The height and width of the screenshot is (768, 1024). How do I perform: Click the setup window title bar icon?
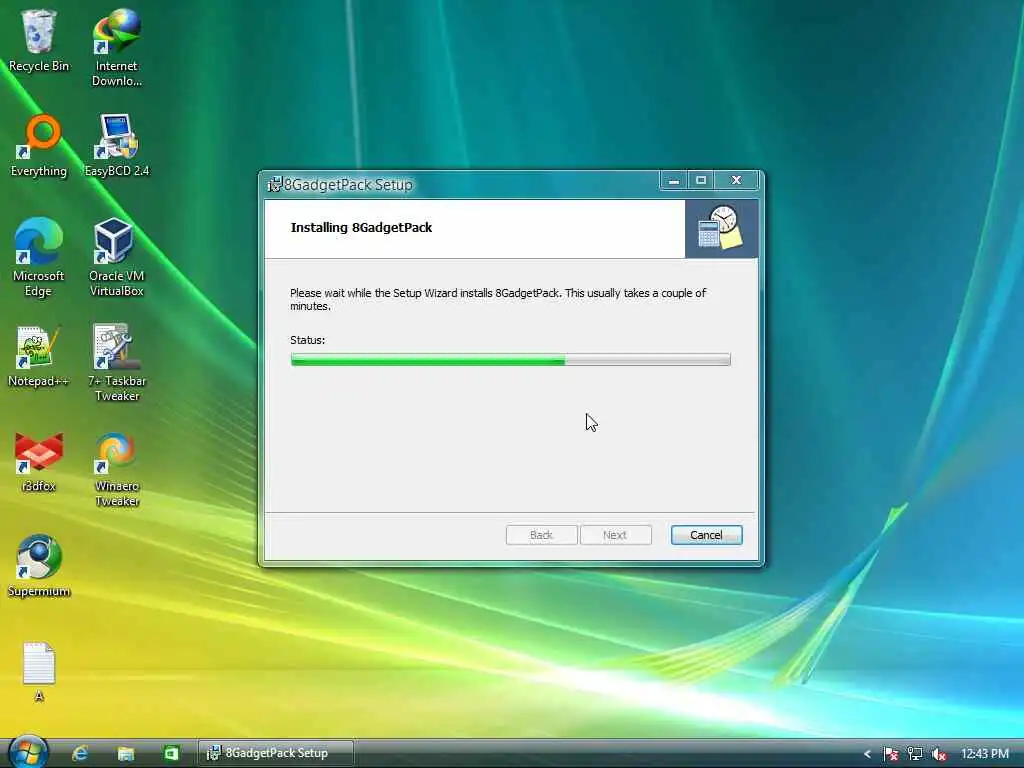point(275,184)
